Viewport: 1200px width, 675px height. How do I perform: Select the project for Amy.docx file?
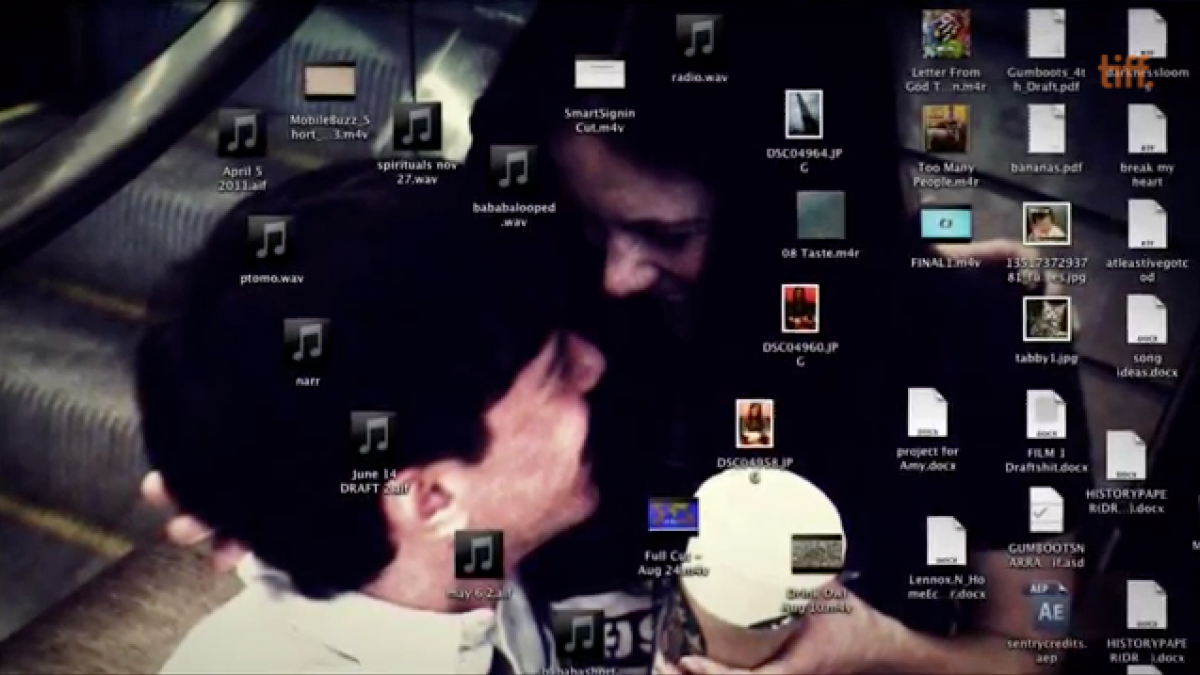tap(927, 413)
